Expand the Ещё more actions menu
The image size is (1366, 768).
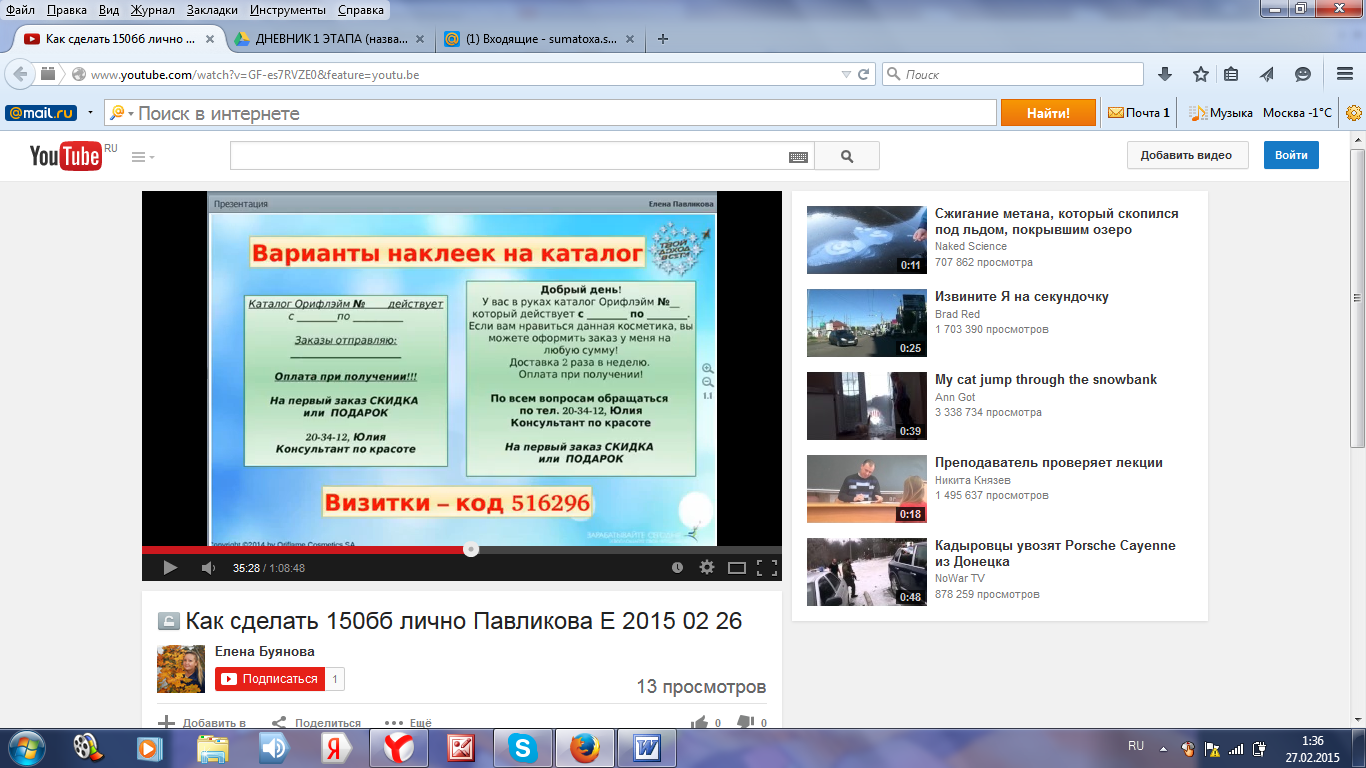point(408,723)
